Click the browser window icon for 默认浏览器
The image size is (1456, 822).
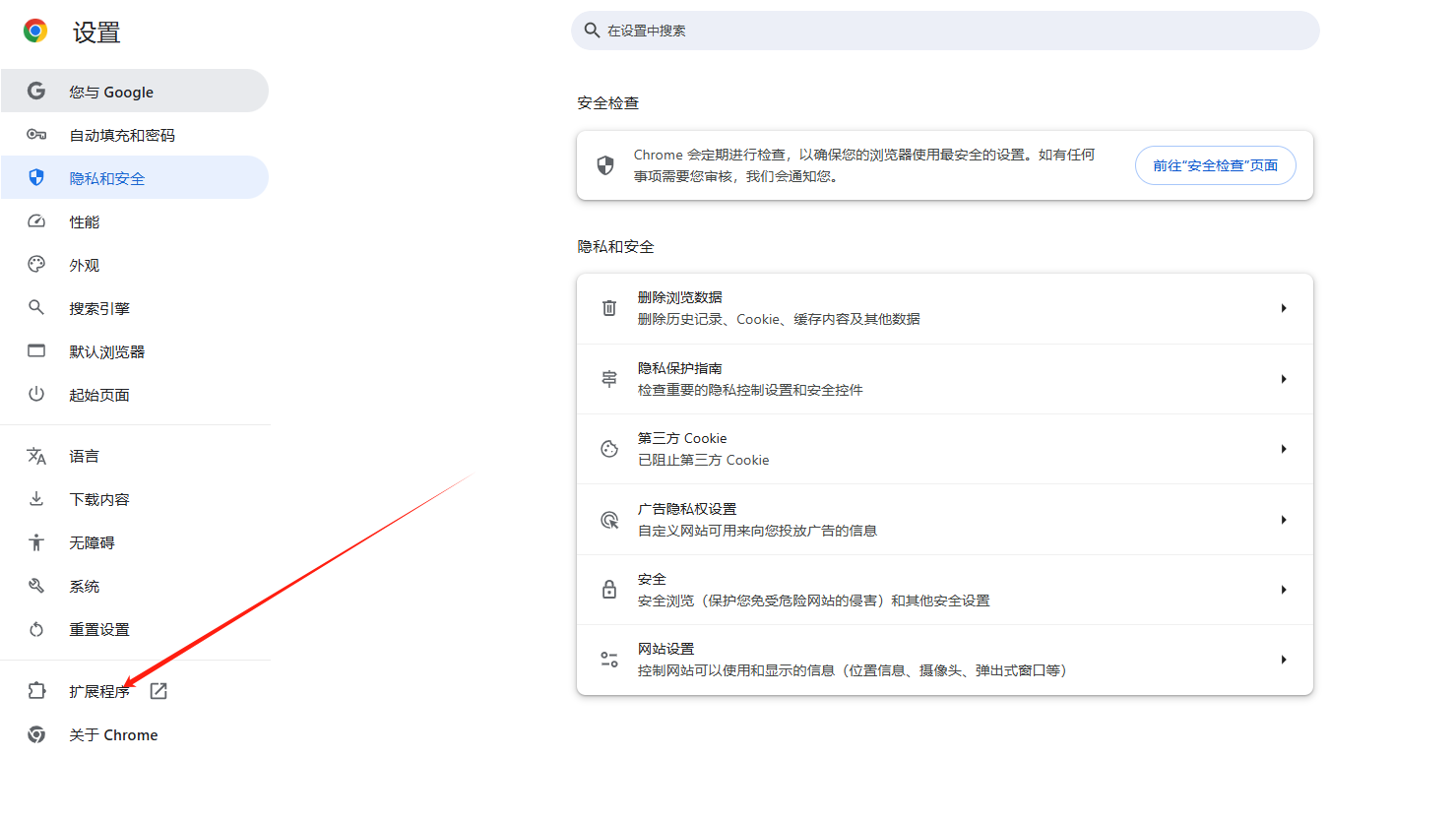click(x=36, y=350)
